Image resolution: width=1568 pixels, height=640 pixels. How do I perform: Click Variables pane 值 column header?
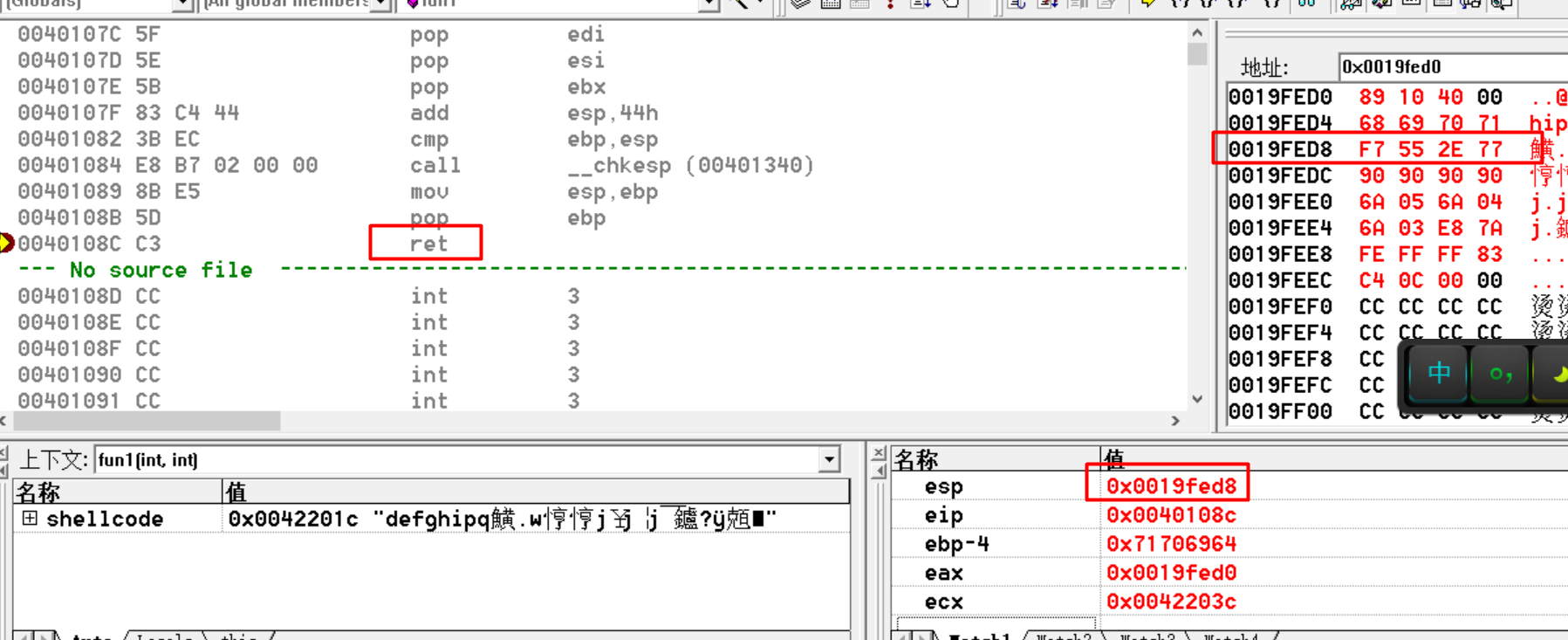tap(536, 492)
